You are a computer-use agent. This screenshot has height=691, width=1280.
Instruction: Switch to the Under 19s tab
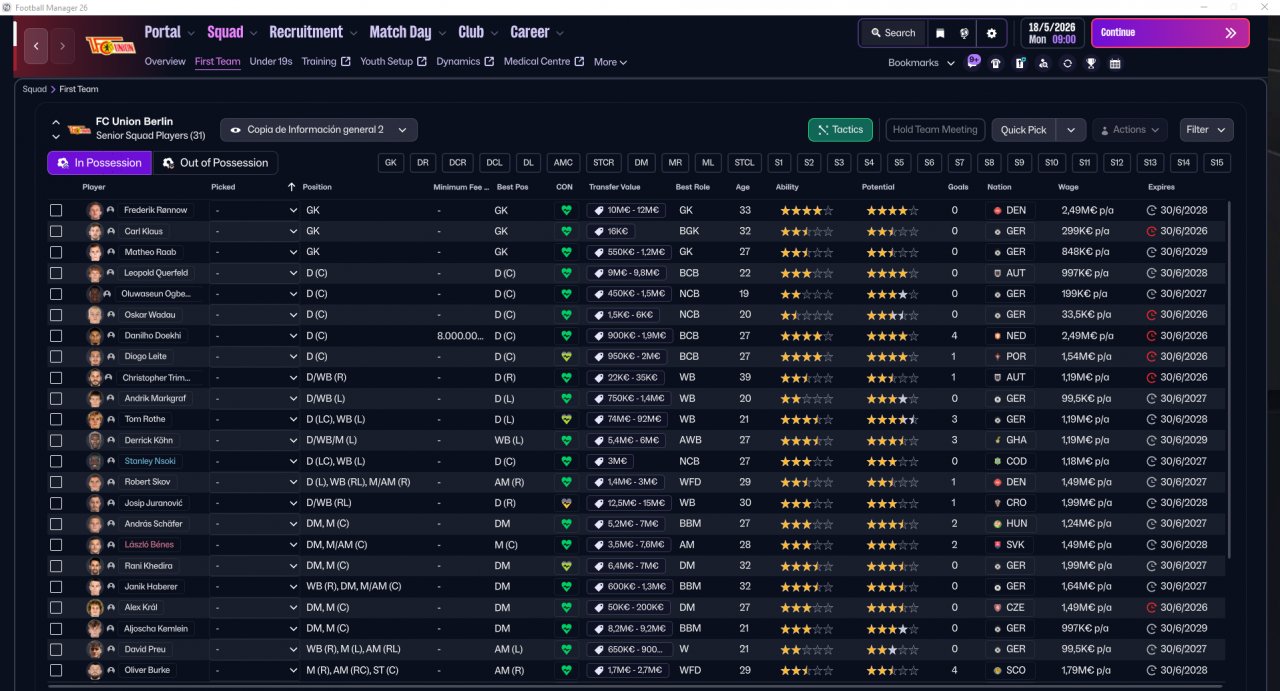(271, 62)
